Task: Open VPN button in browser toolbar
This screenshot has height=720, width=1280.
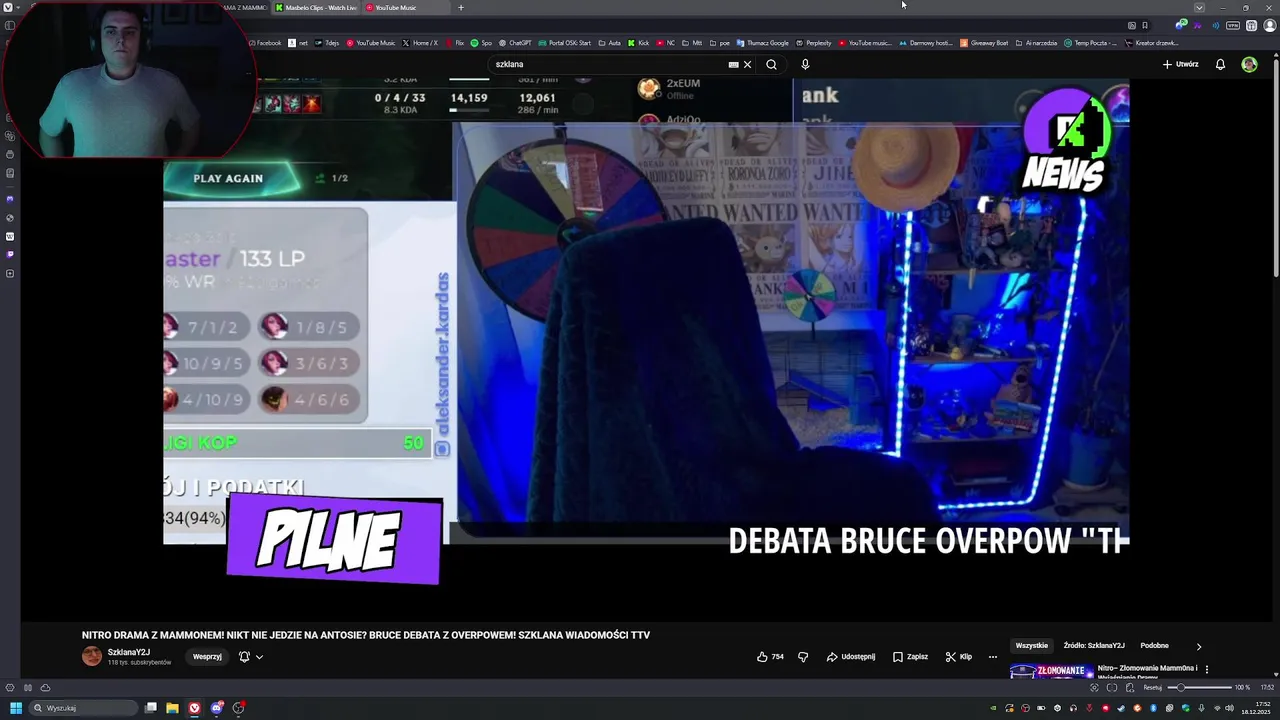Action: coord(1233,25)
